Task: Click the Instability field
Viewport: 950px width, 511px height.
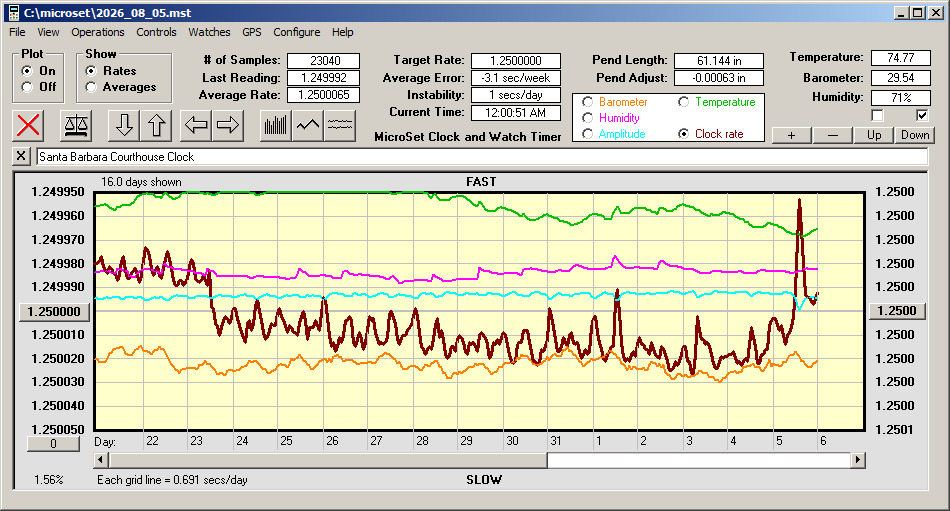Action: click(x=516, y=95)
